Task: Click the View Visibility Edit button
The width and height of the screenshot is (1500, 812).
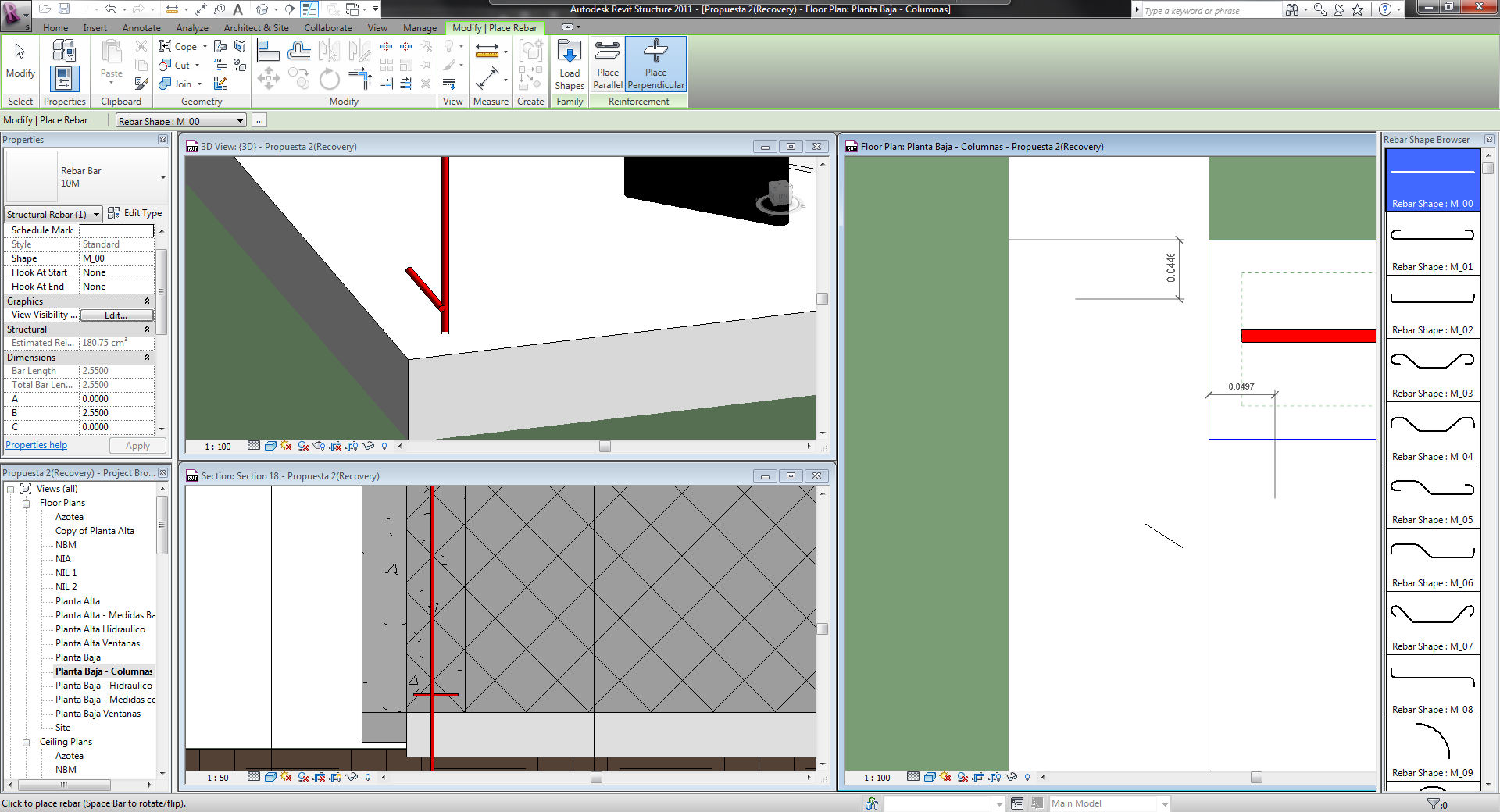Action: click(116, 315)
